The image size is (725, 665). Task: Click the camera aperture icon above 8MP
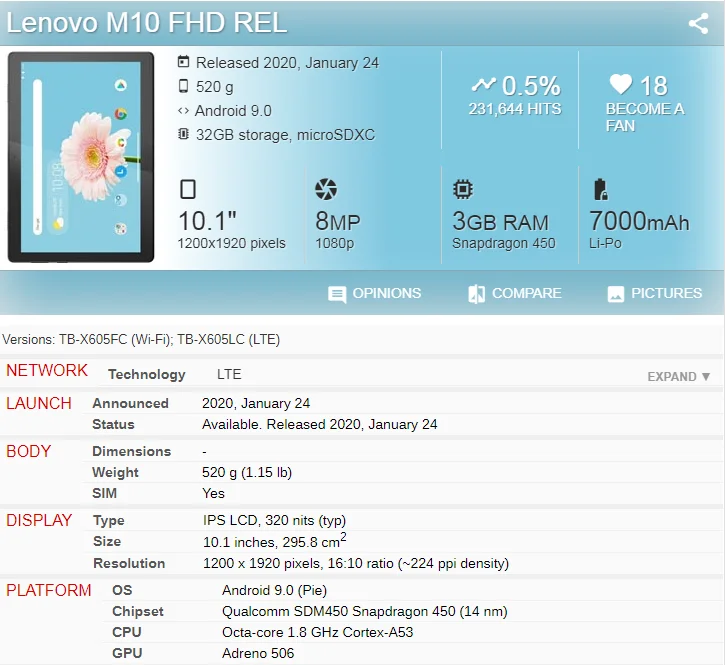326,189
